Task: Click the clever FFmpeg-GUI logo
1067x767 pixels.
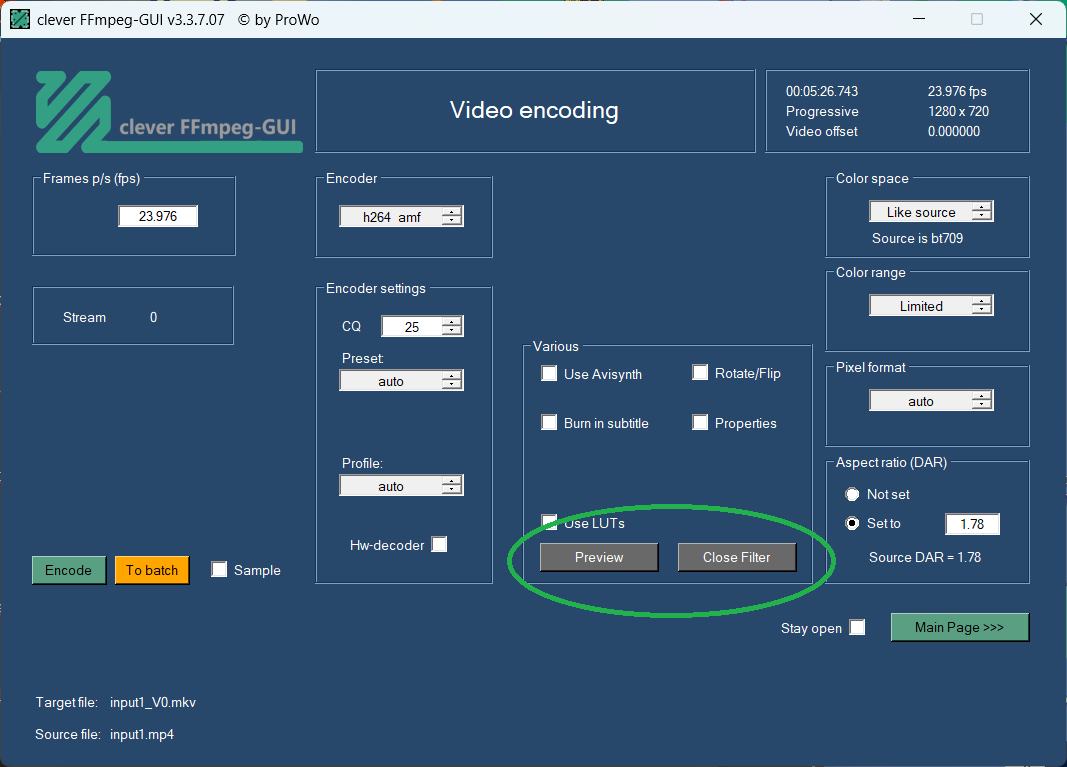Action: [x=169, y=112]
